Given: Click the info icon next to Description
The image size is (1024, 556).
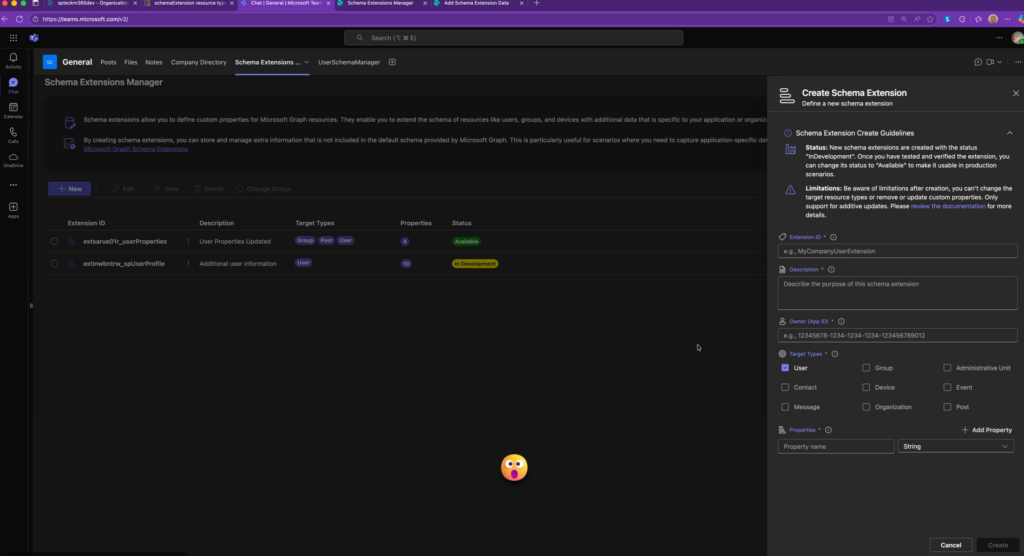Looking at the screenshot, I should point(831,269).
